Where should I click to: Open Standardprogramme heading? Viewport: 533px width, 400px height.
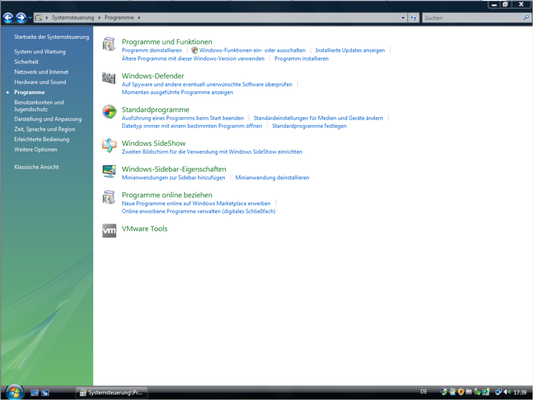[155, 109]
